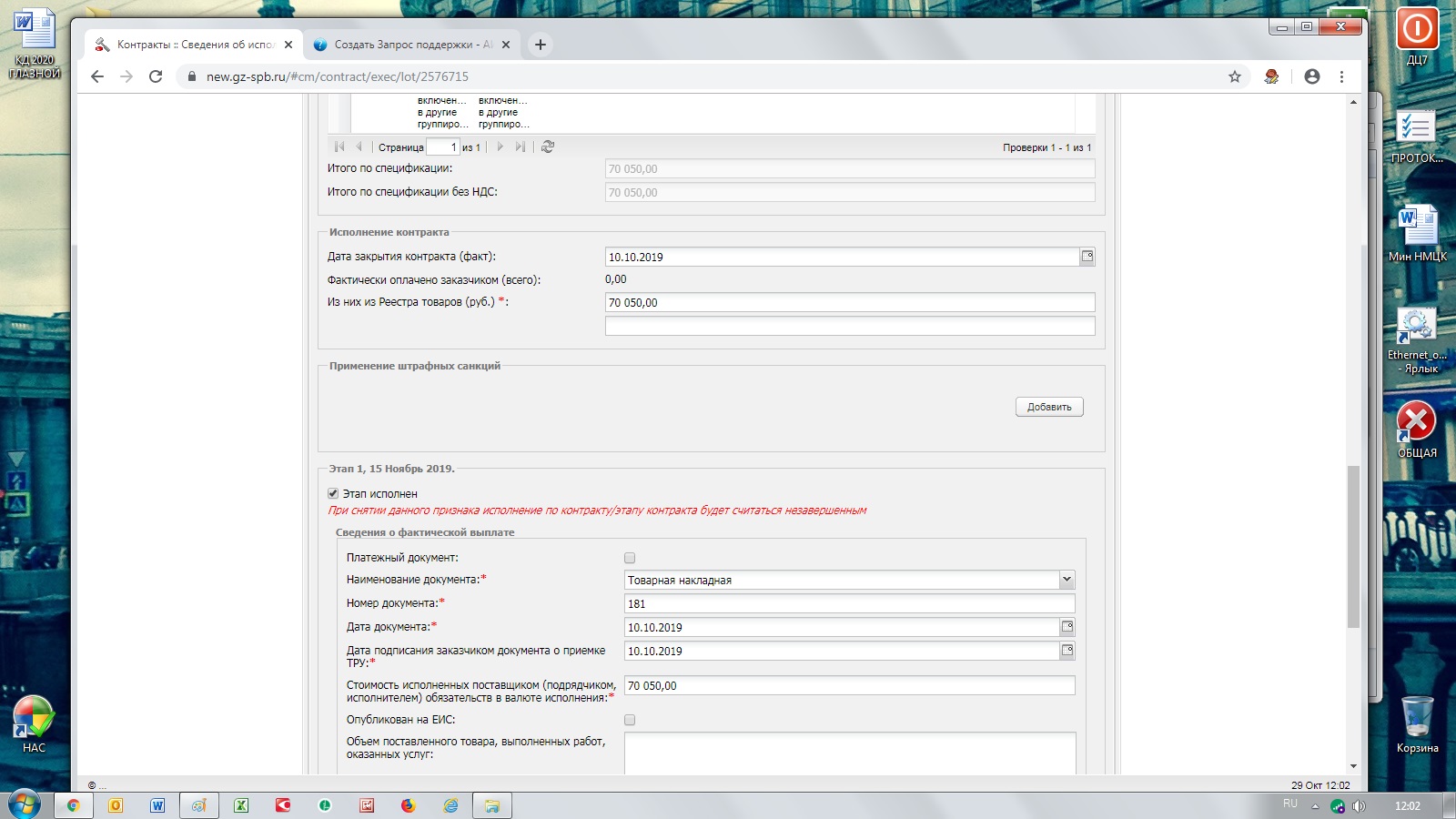Viewport: 1456px width, 819px height.
Task: Click the scrollbar down arrow
Action: tap(1353, 766)
